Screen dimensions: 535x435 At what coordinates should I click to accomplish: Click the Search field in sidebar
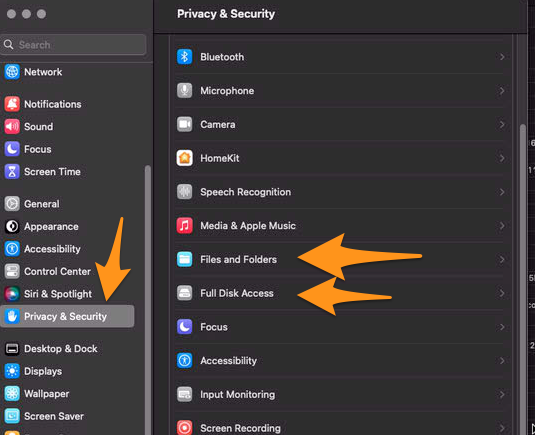point(73,44)
